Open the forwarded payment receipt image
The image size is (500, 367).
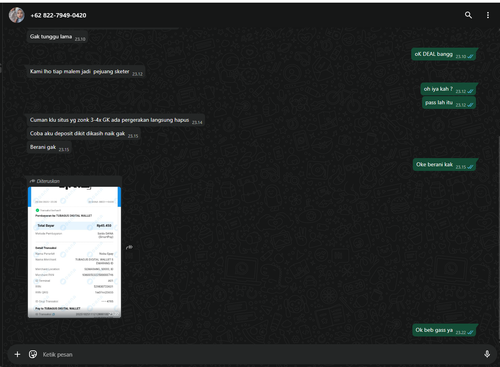74,252
